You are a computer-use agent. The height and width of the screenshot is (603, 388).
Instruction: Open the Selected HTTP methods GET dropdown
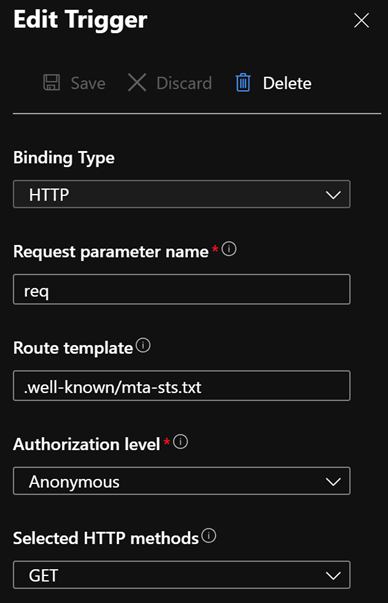pos(182,575)
